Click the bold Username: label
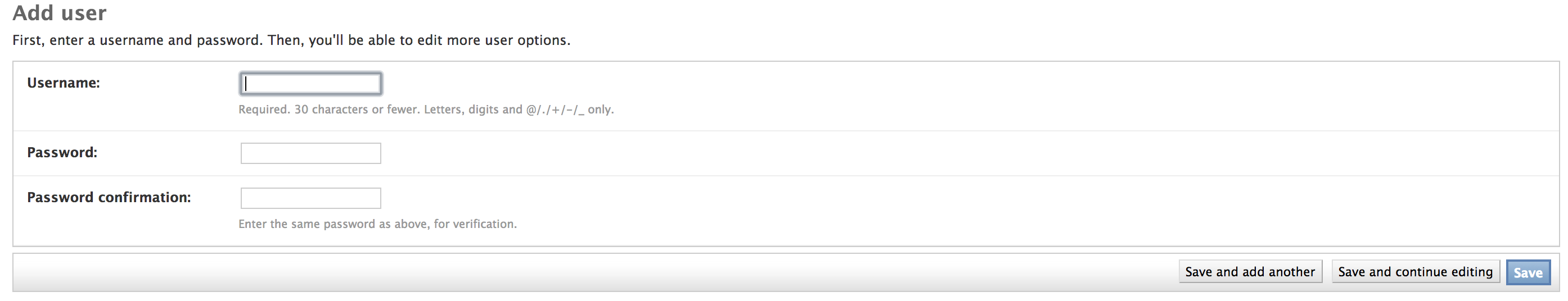The width and height of the screenshot is (1568, 301). [x=64, y=83]
